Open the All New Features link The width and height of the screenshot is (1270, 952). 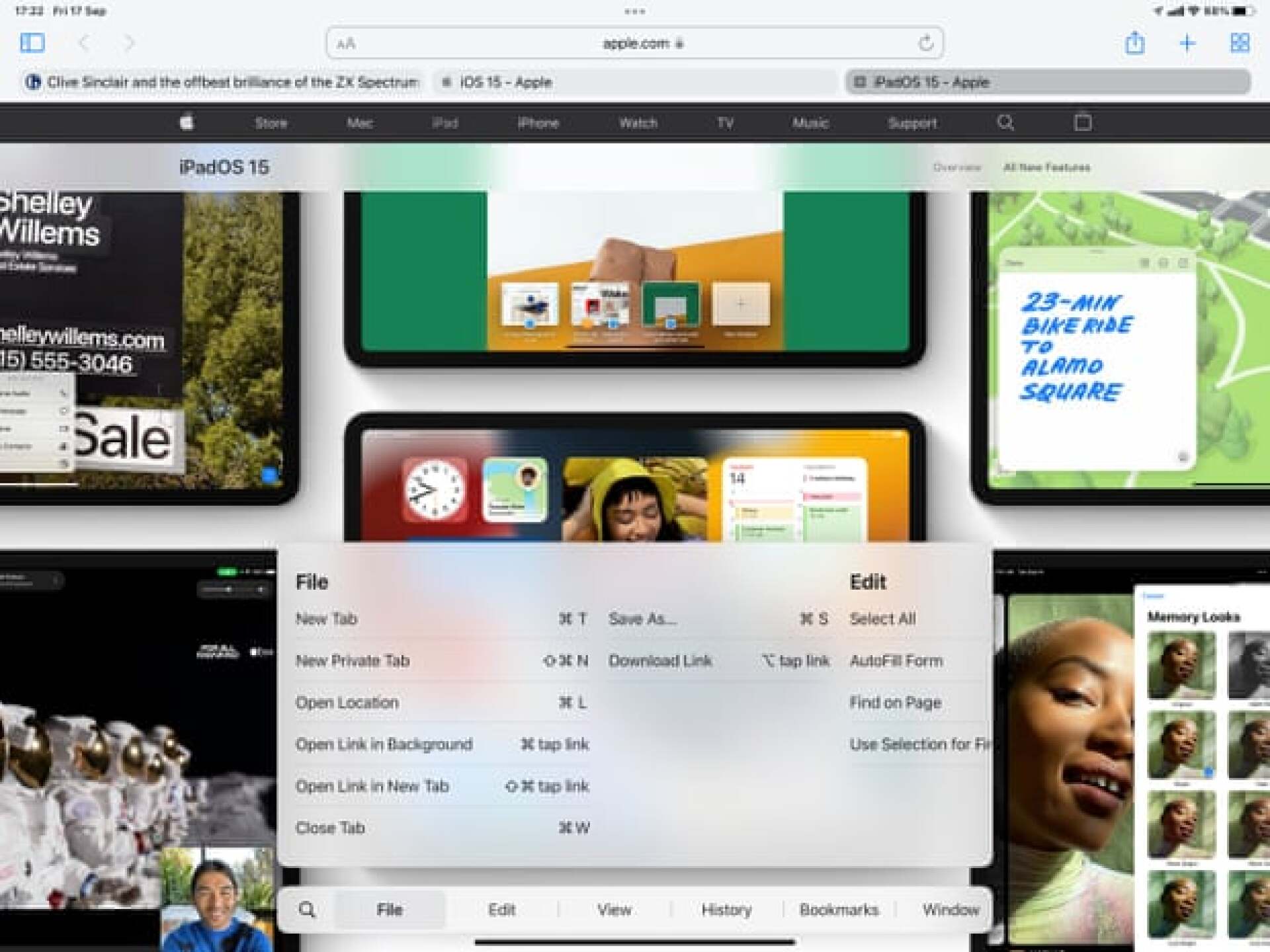click(1046, 167)
